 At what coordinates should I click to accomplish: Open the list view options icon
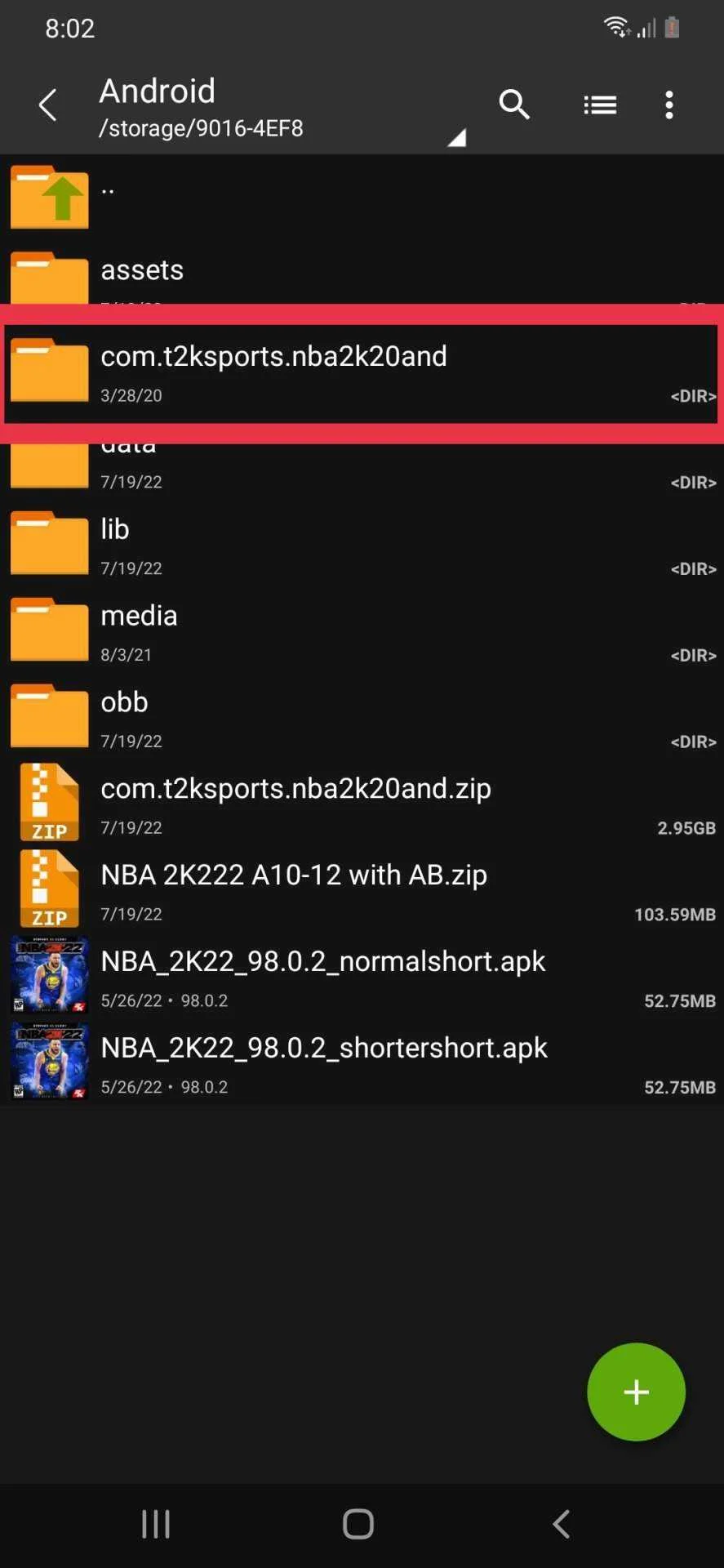point(600,105)
